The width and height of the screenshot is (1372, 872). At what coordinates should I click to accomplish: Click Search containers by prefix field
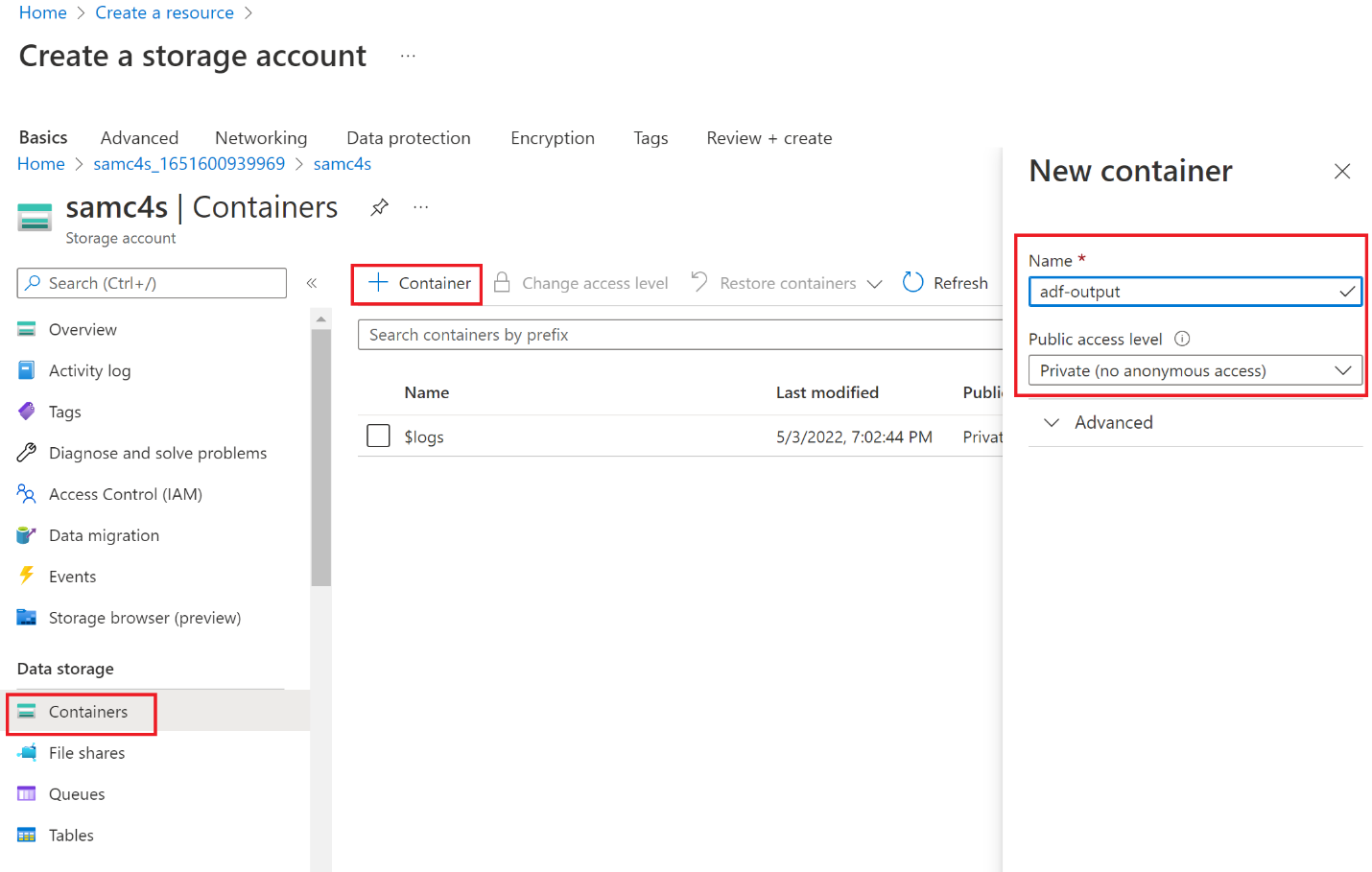[680, 335]
